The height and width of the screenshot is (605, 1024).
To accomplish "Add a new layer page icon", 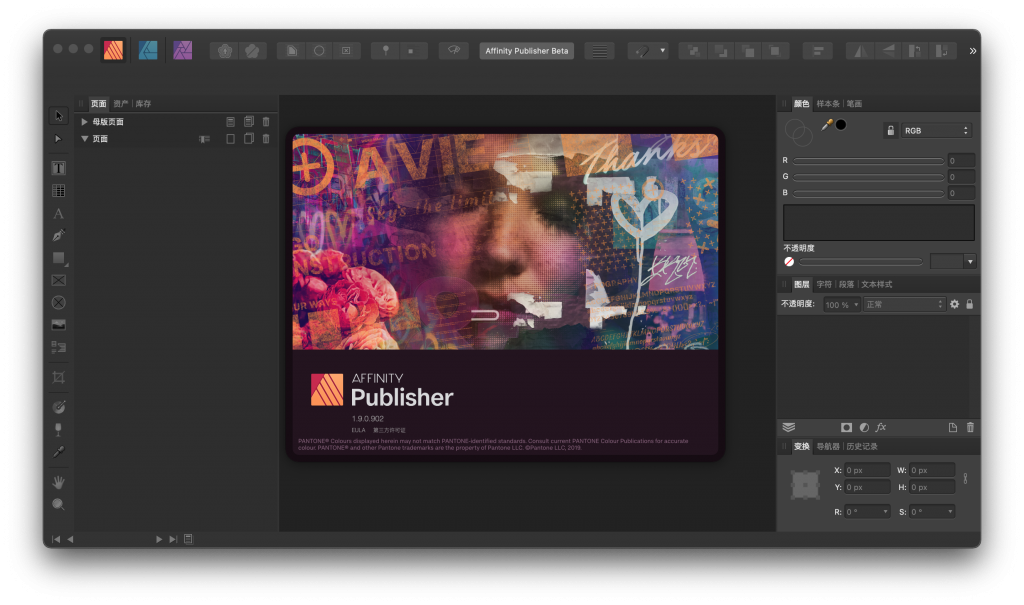I will 953,427.
